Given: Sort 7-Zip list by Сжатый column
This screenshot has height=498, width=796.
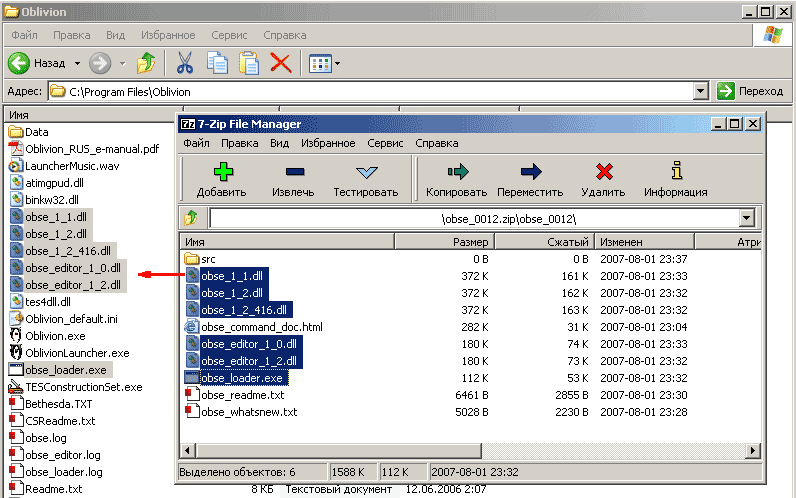Looking at the screenshot, I should (544, 242).
